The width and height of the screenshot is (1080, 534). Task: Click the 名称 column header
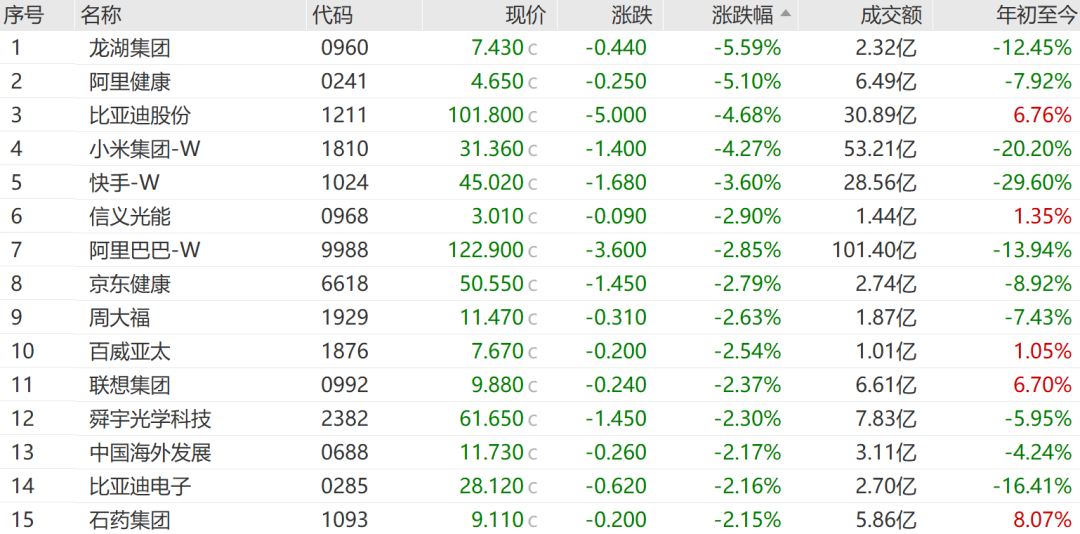[102, 15]
